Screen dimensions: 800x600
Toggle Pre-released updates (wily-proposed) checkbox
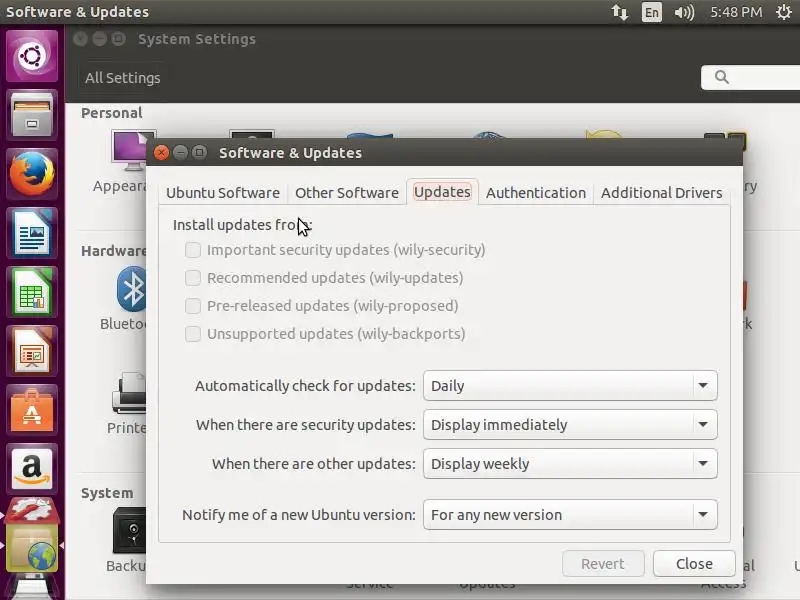click(x=193, y=306)
